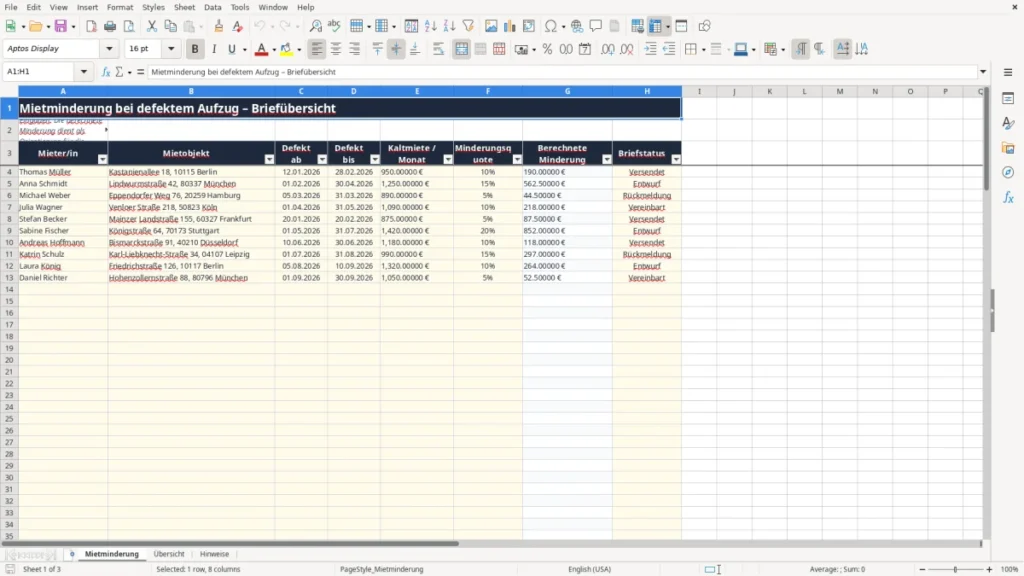The height and width of the screenshot is (576, 1024).
Task: Open Name Box dropdown arrow
Action: (x=84, y=72)
